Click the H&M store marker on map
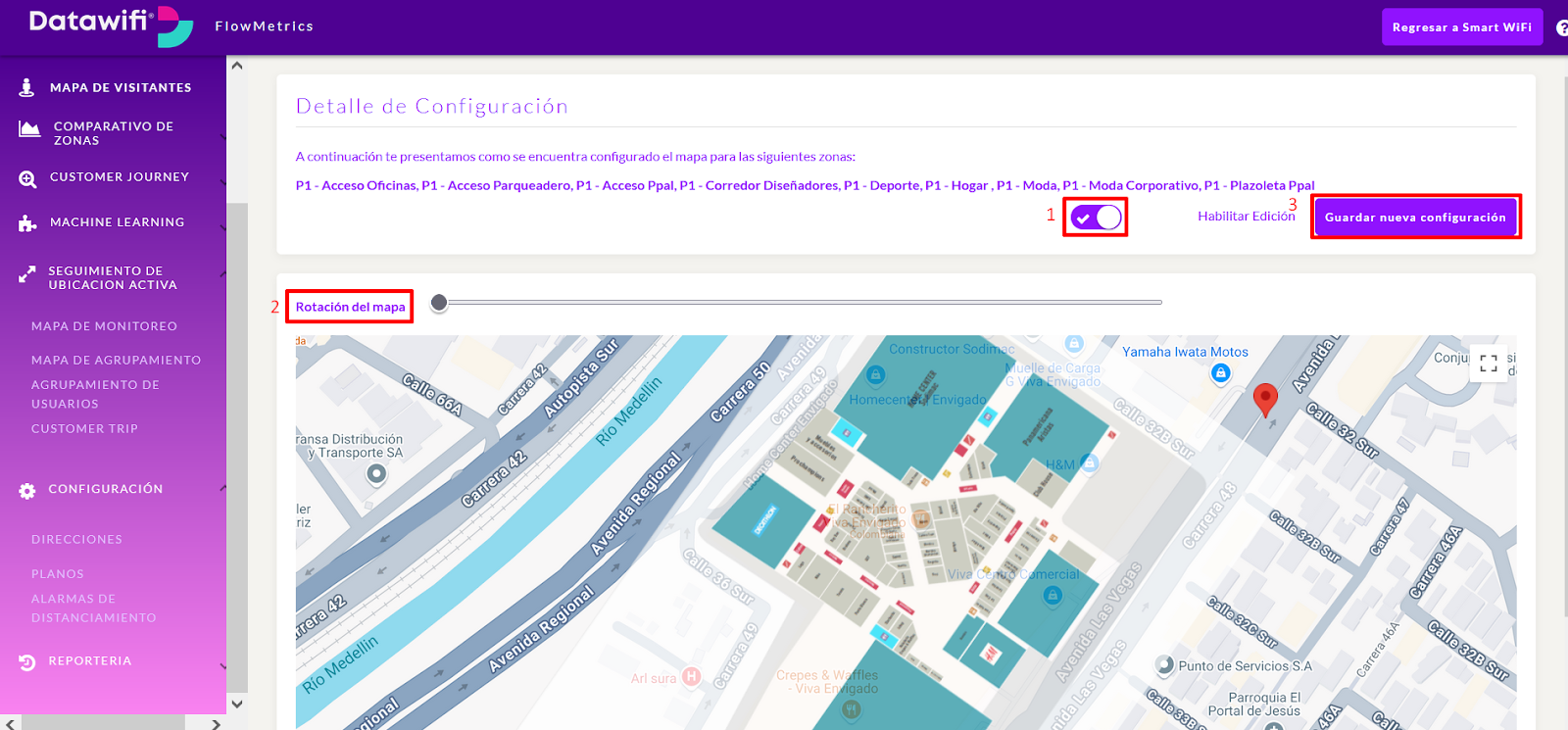The image size is (1568, 730). click(x=1089, y=462)
